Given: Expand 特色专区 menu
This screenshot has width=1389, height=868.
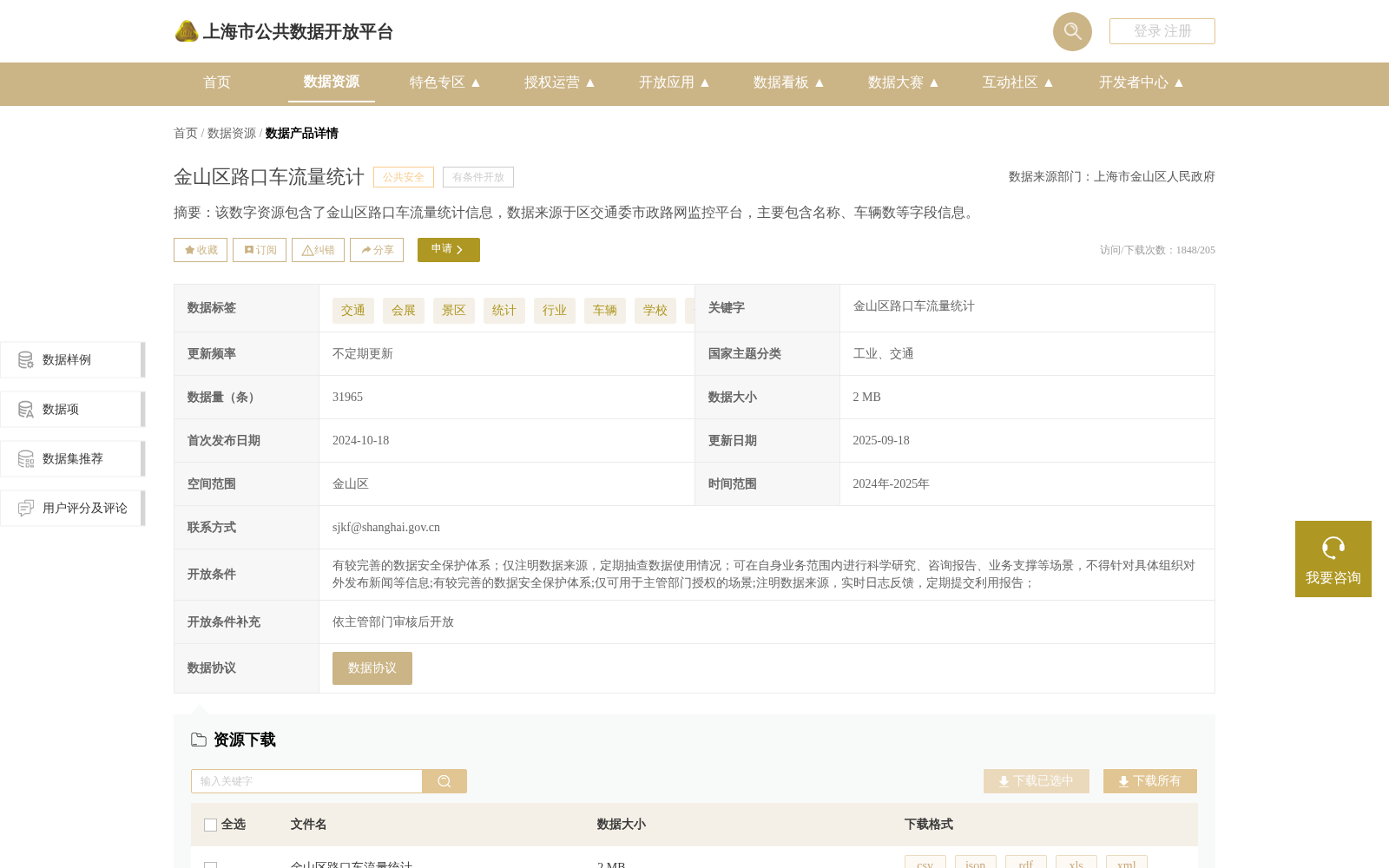Looking at the screenshot, I should [x=445, y=82].
